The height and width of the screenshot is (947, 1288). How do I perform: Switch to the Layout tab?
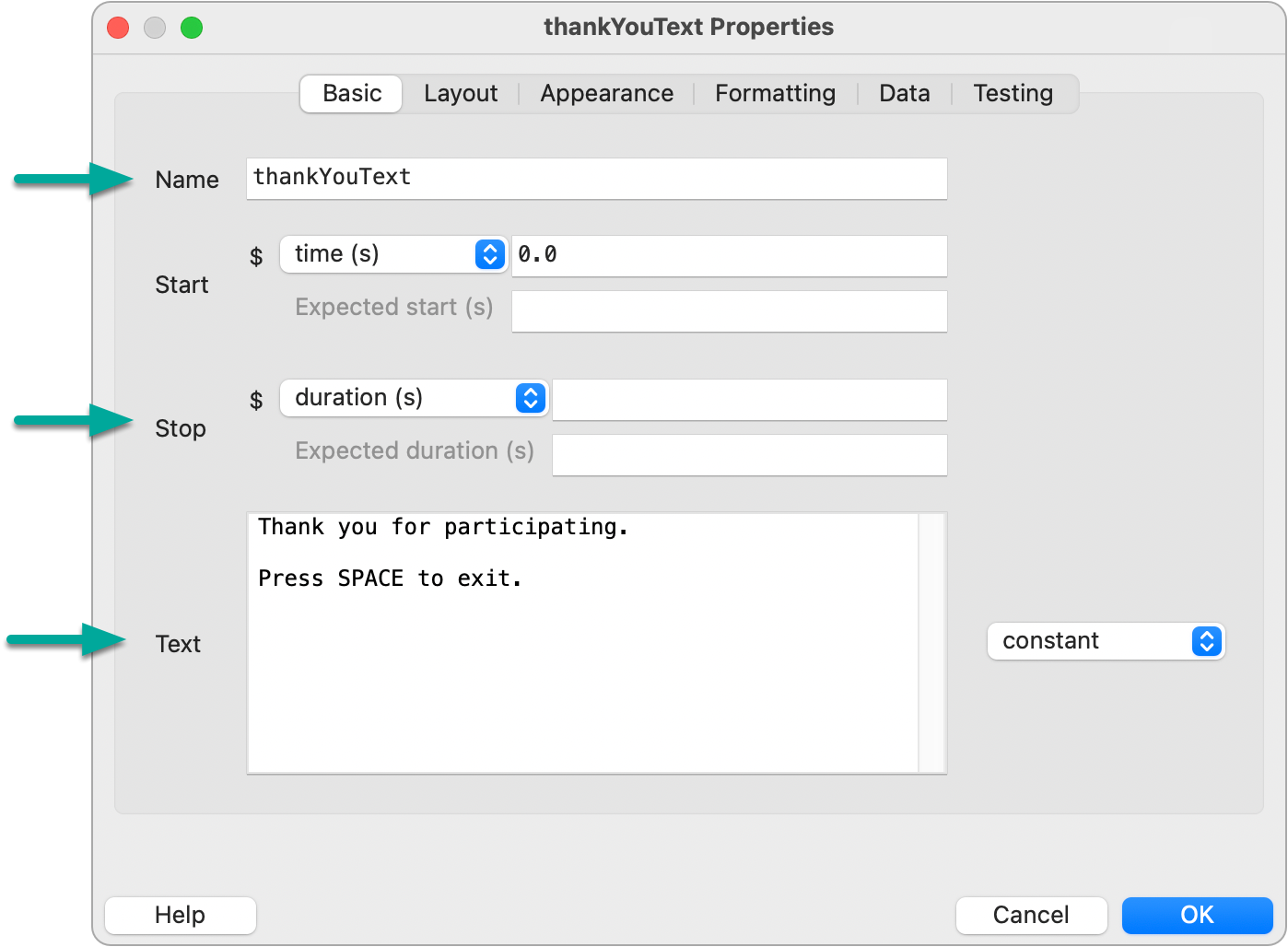(461, 93)
